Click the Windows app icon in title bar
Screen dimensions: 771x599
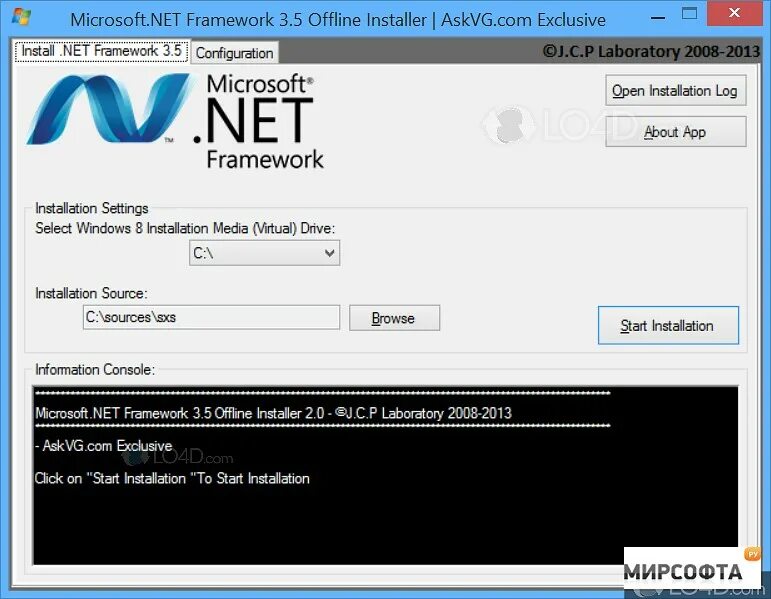21,17
